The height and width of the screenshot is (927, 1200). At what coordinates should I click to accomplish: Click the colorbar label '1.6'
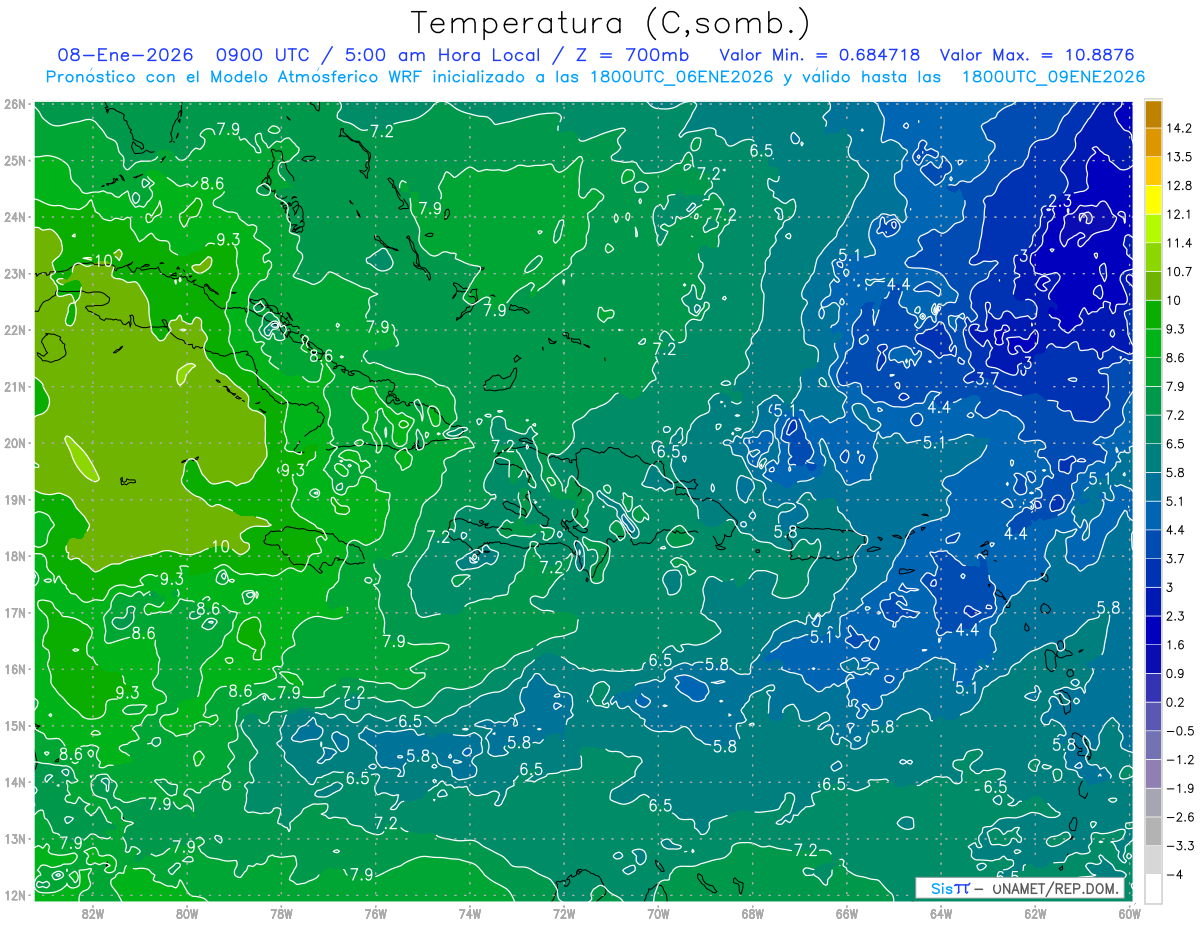tap(1176, 645)
